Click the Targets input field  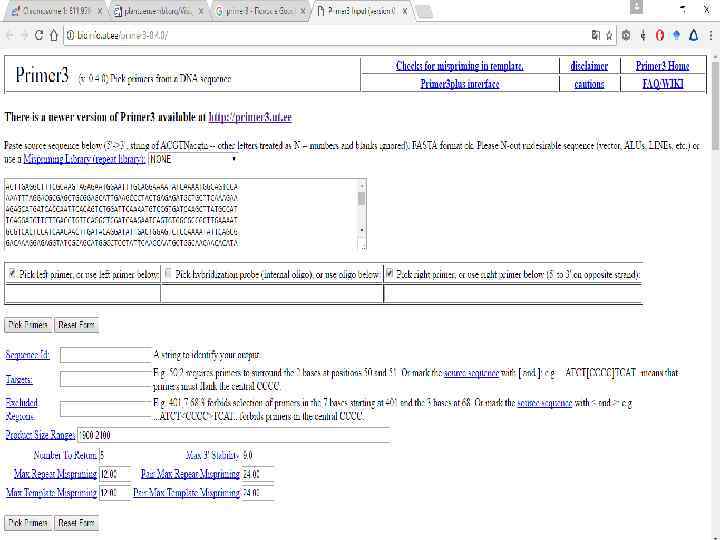tap(106, 379)
